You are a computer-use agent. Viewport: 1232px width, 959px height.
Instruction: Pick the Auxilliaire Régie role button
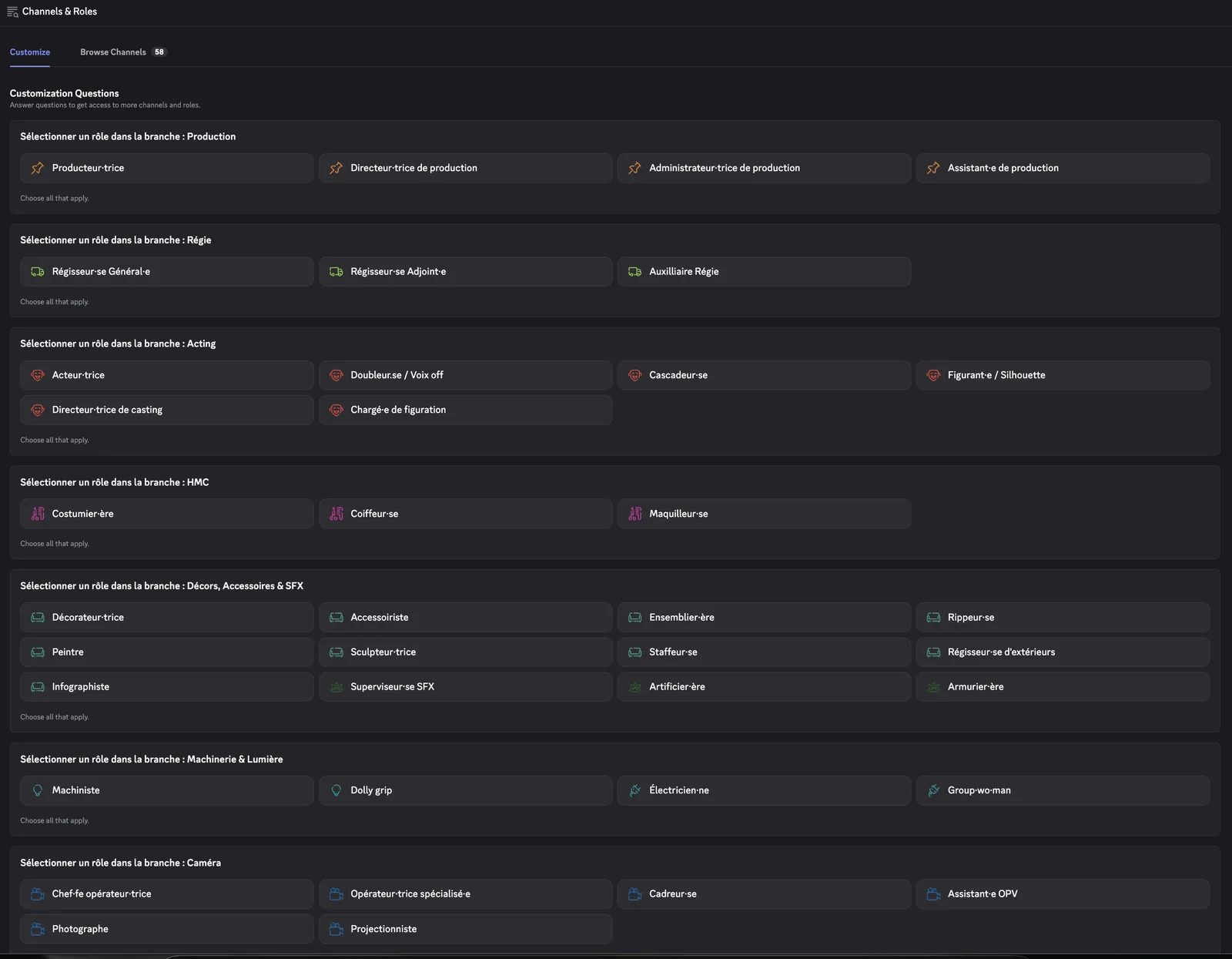point(764,272)
